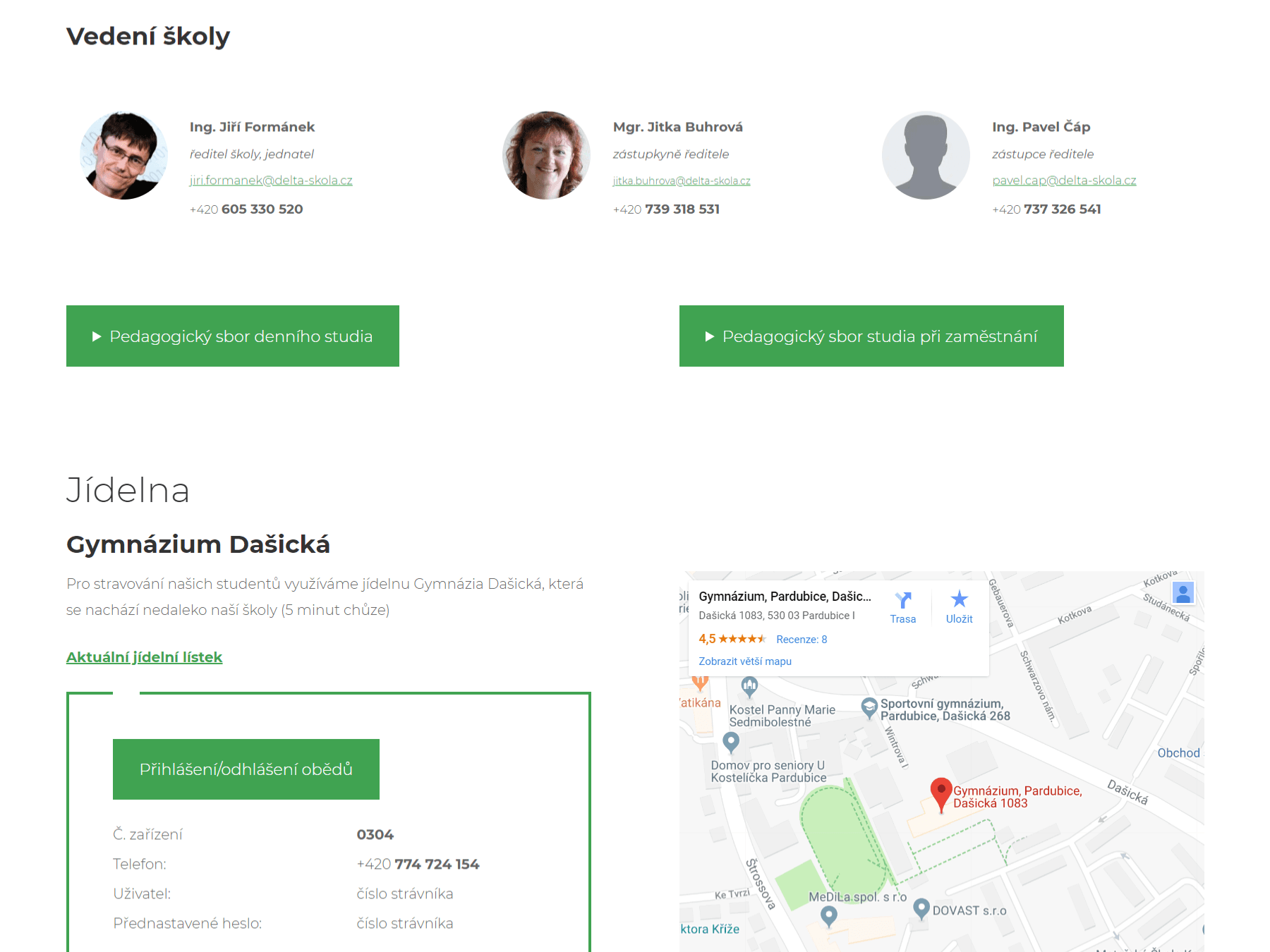
Task: Open the Recenze: 8 reviews link
Action: point(802,640)
